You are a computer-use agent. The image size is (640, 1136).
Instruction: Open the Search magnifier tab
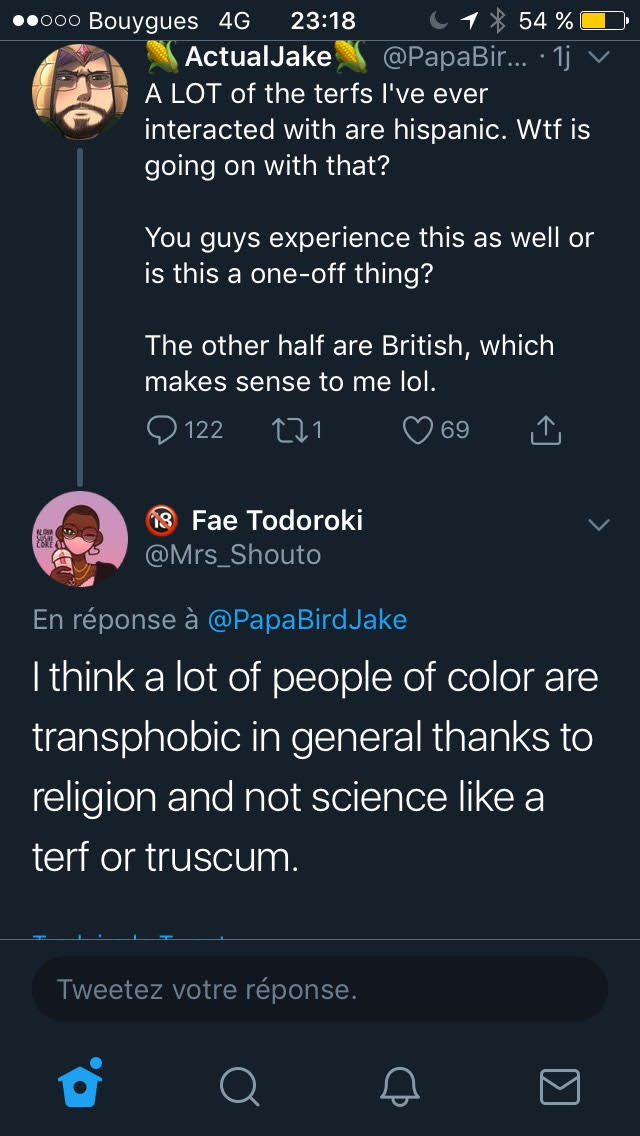tap(239, 1085)
